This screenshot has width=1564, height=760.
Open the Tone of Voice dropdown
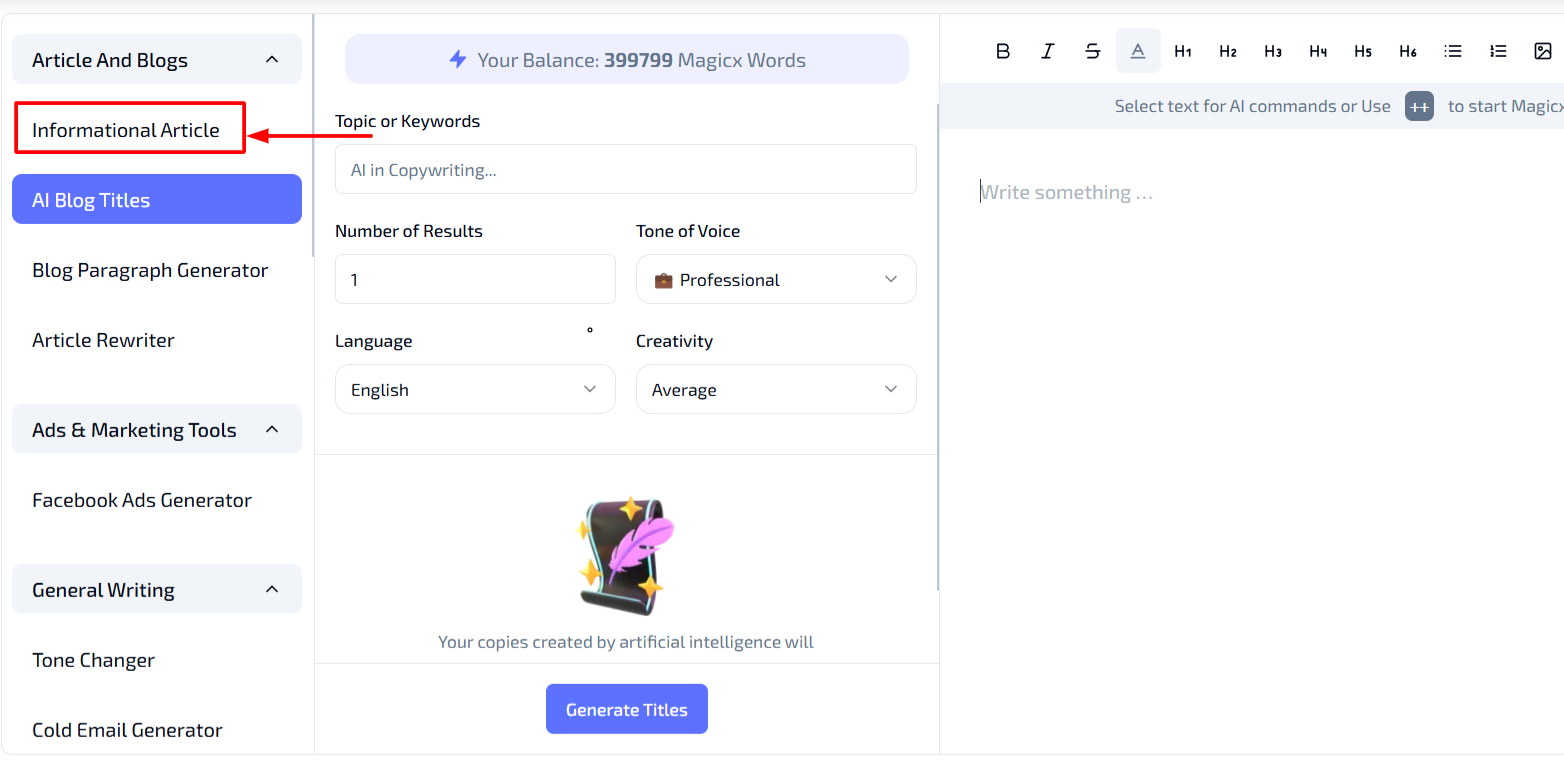click(x=776, y=279)
